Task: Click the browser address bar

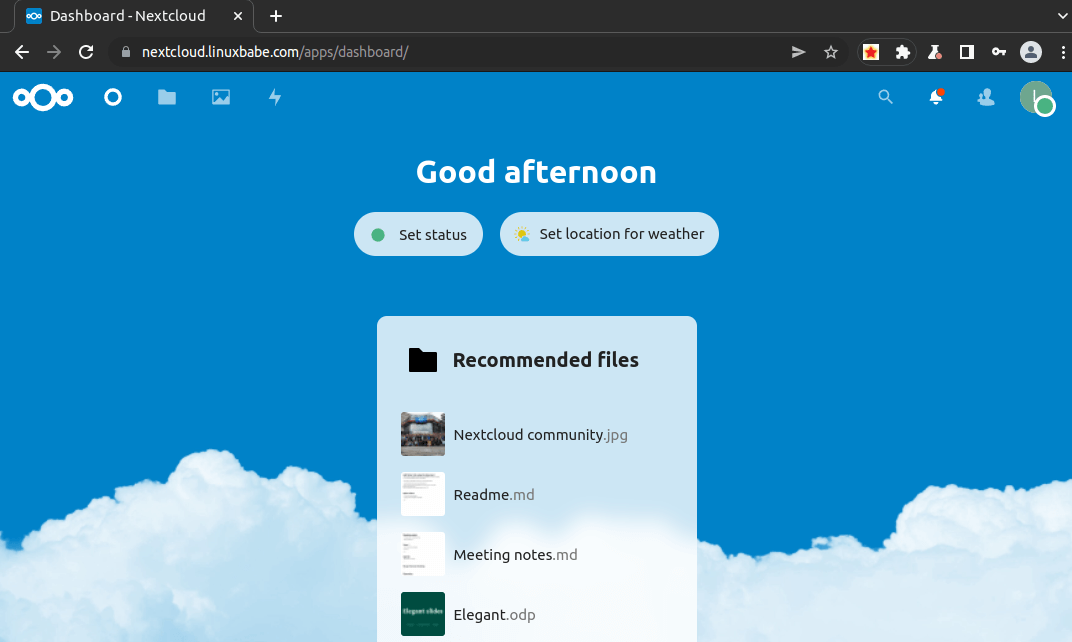Action: [x=450, y=52]
